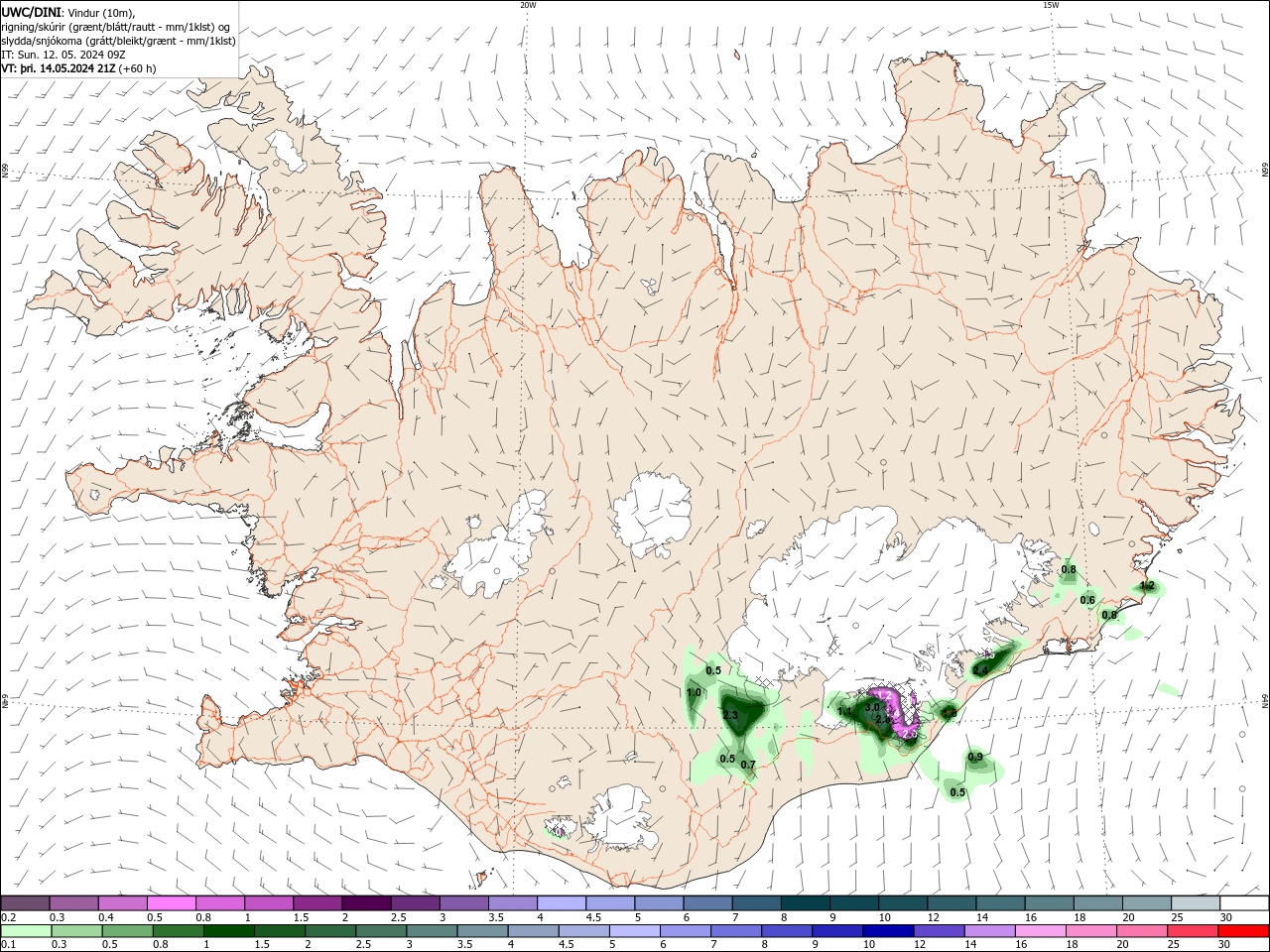Choose the hot pink 20 swatch in the bottom legend row

click(1142, 931)
